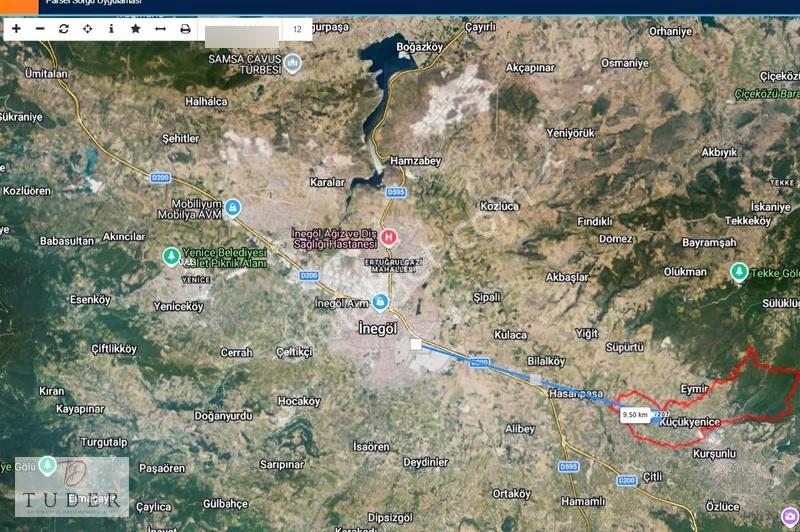The image size is (800, 532).
Task: Click the Kurşunlu label
Action: point(714,453)
